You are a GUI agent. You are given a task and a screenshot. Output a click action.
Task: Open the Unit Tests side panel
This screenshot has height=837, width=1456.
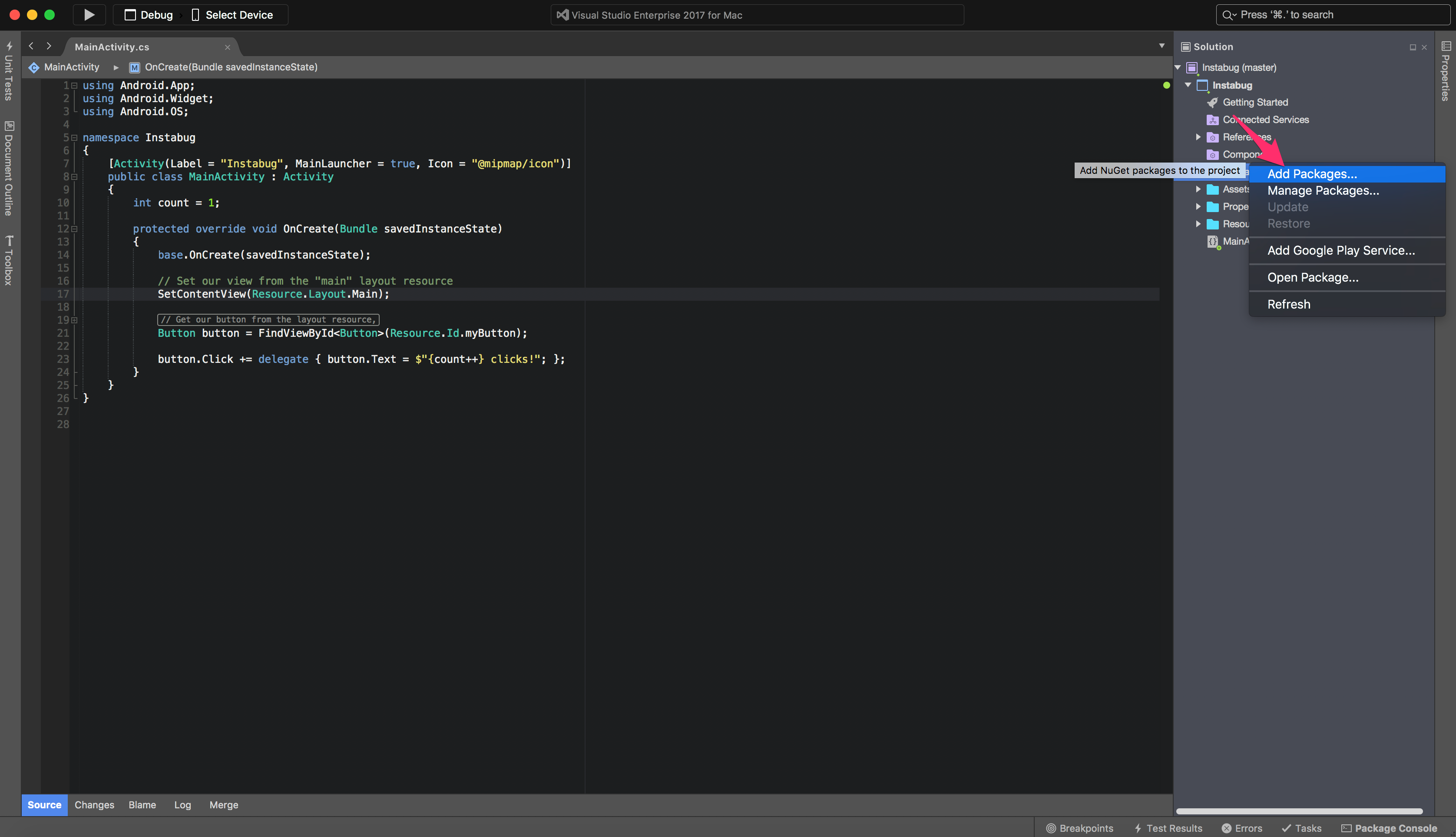[9, 71]
